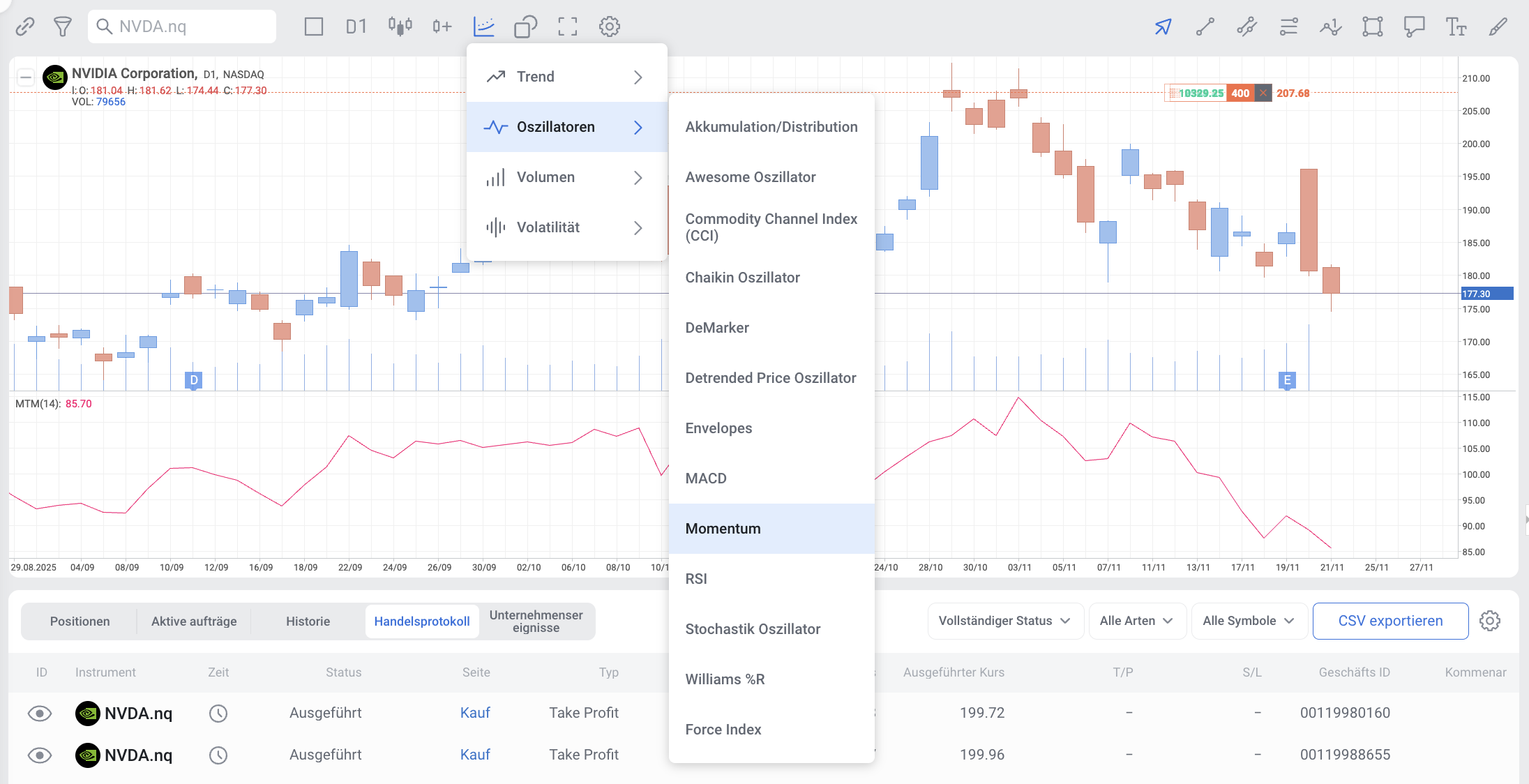Select the pencil drawing tool
Viewport: 1529px width, 784px height.
1498,27
